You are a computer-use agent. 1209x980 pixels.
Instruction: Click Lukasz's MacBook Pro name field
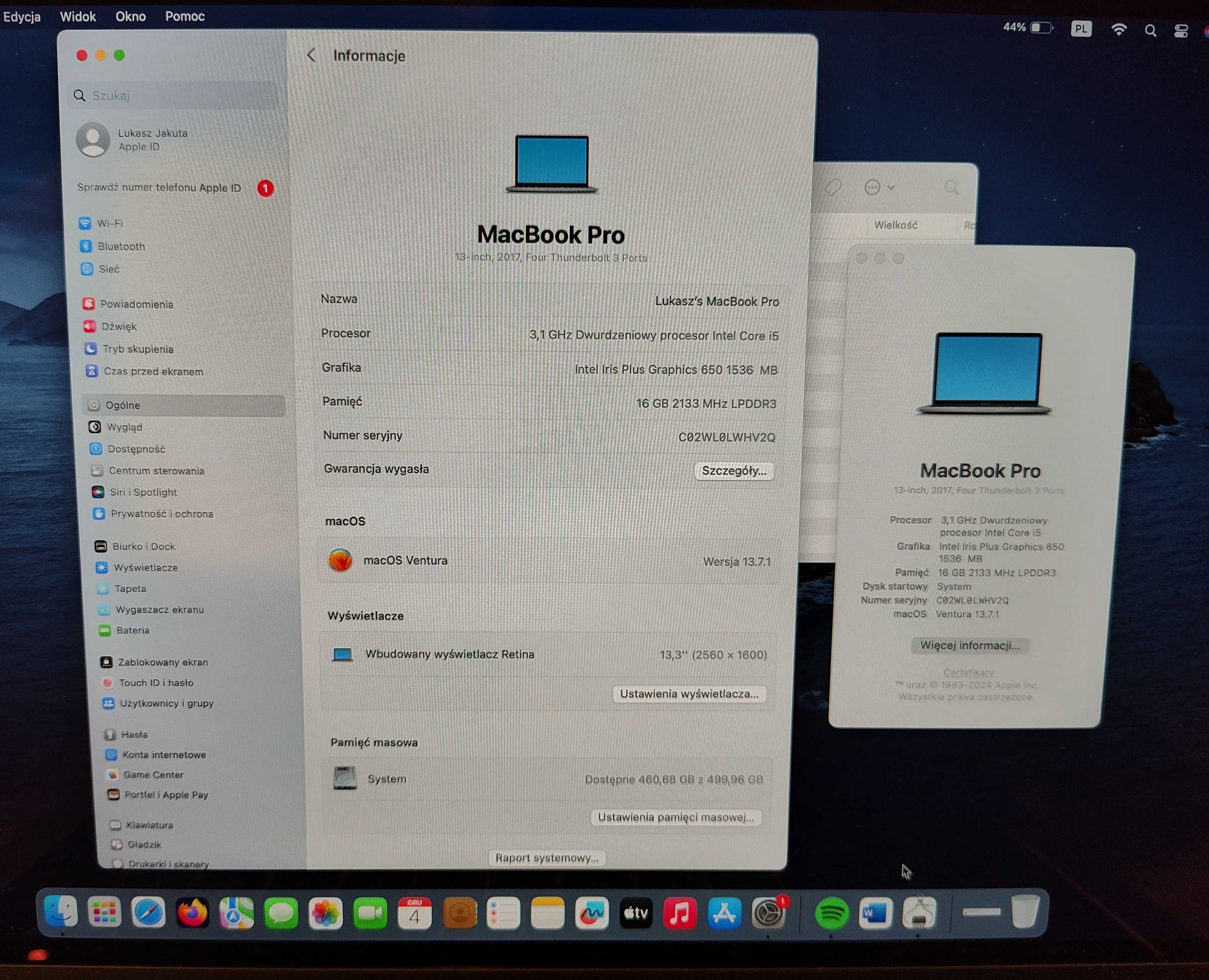[717, 302]
